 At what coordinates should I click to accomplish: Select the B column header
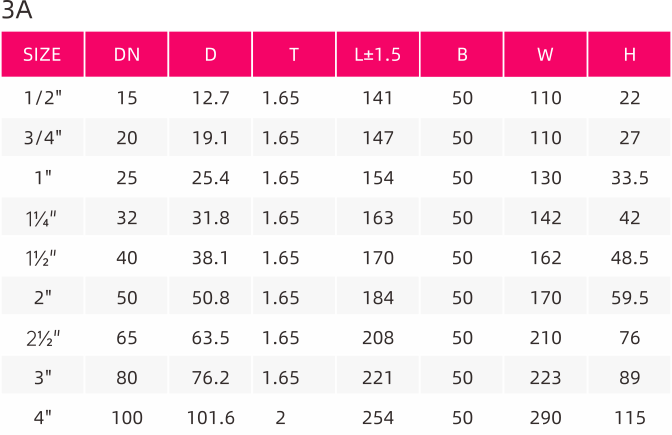click(x=462, y=54)
